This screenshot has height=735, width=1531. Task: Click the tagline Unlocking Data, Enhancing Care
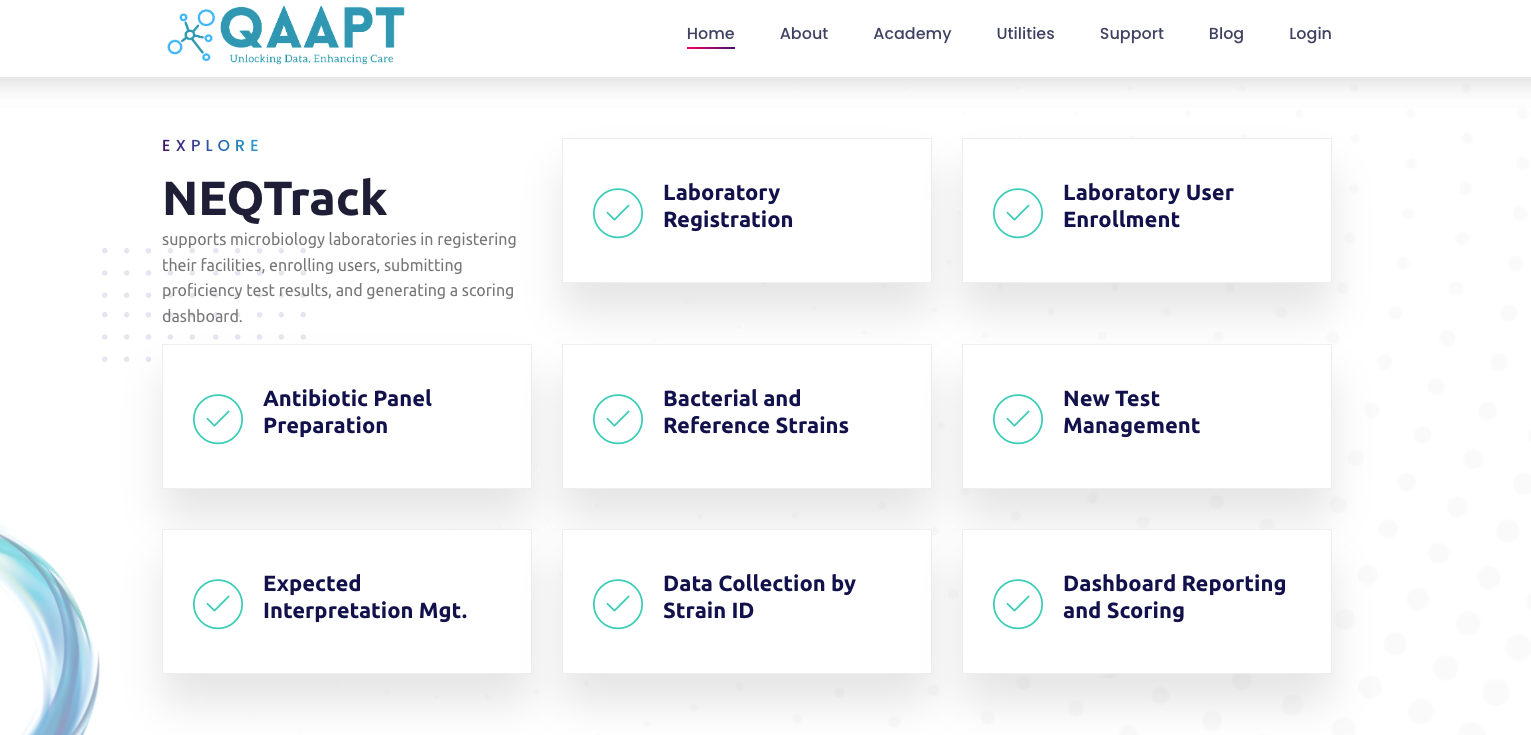click(311, 59)
